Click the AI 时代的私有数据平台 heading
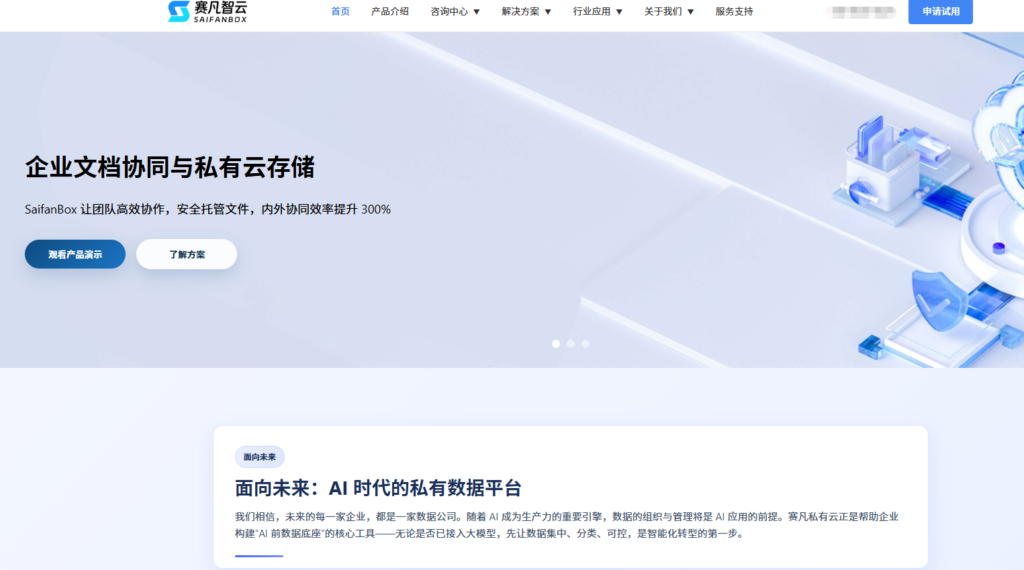The height and width of the screenshot is (570, 1024). click(x=378, y=488)
